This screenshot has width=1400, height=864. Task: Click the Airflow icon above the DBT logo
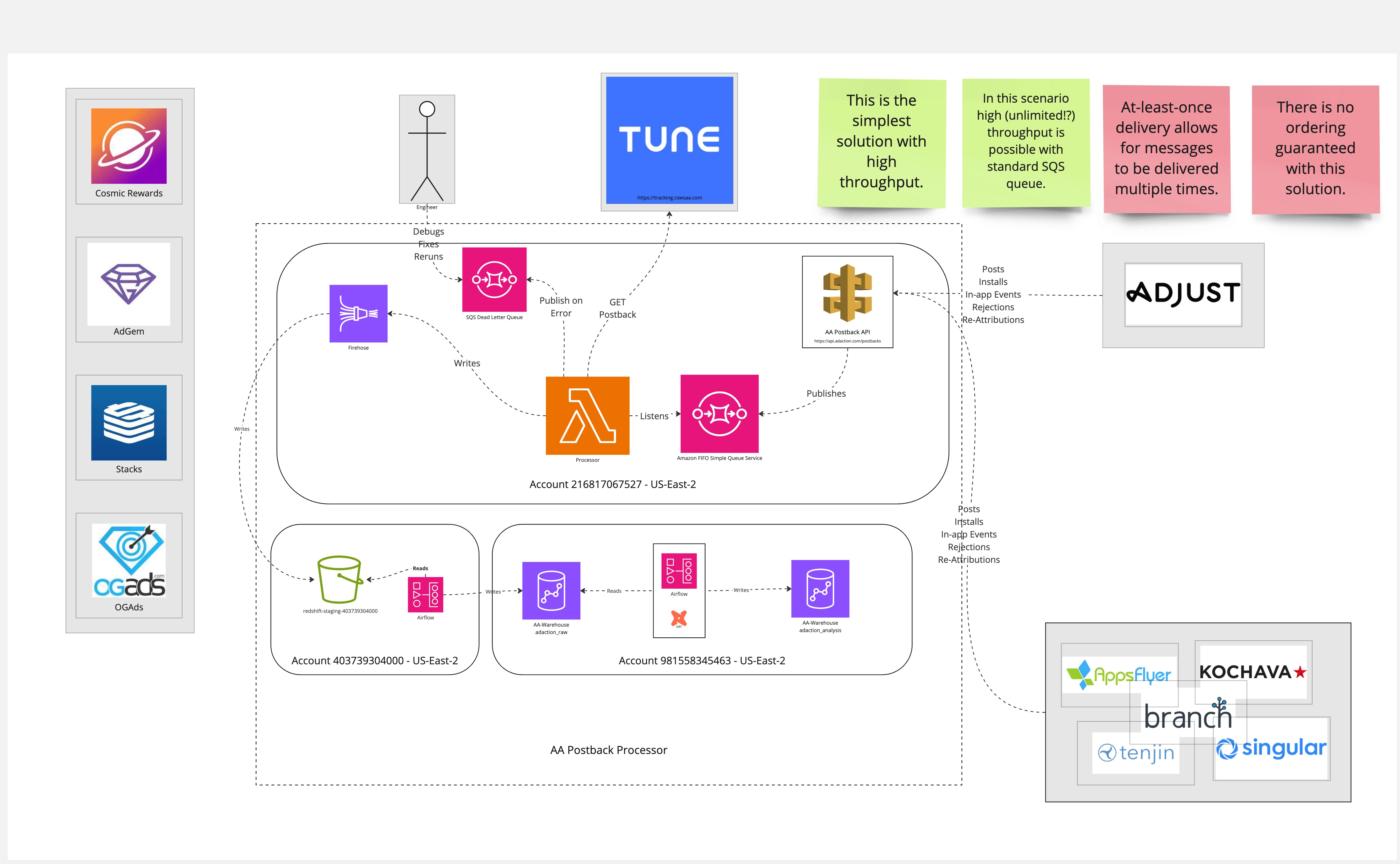679,570
